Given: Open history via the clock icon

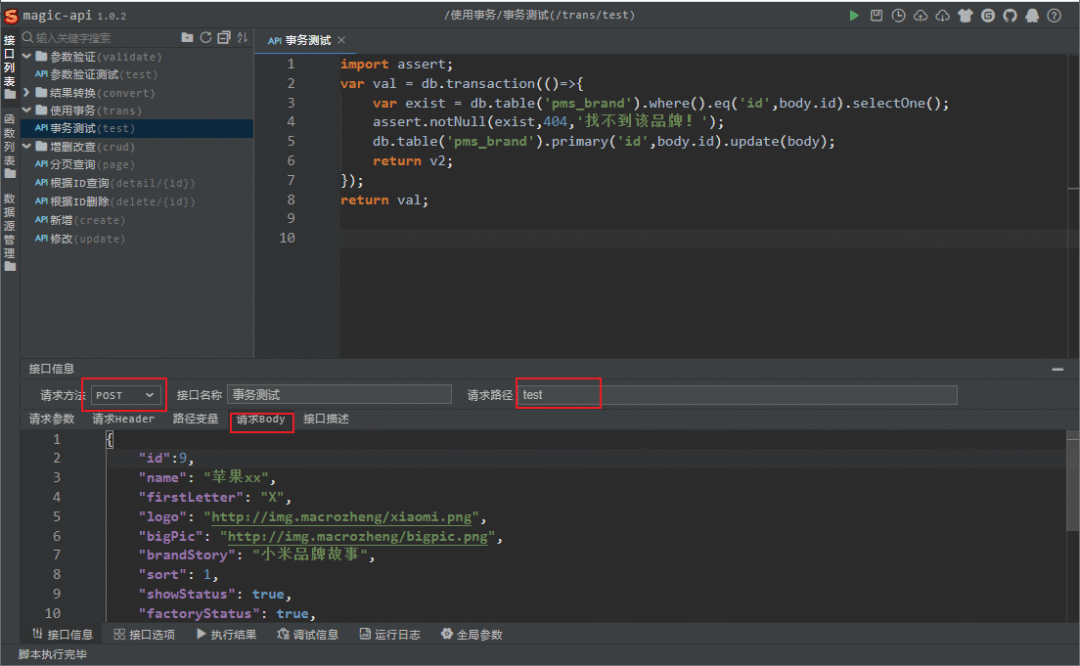Looking at the screenshot, I should click(x=898, y=15).
